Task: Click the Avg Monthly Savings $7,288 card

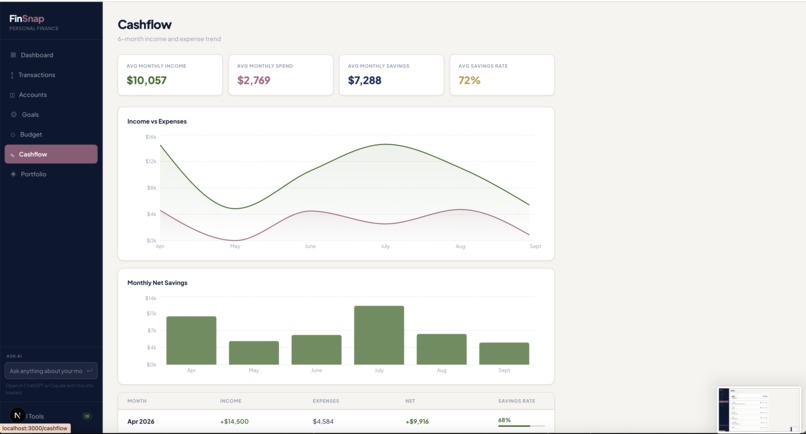Action: [391, 75]
